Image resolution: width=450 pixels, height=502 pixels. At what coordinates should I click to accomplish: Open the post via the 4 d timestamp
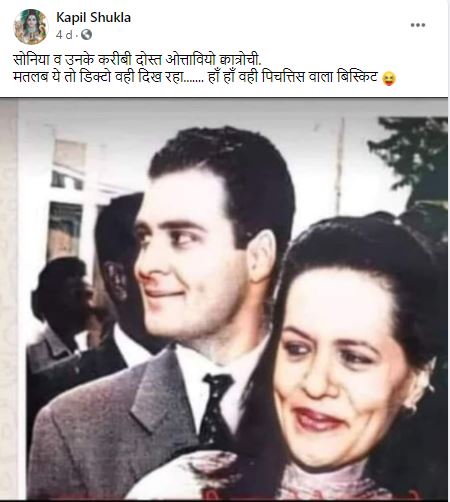64,35
